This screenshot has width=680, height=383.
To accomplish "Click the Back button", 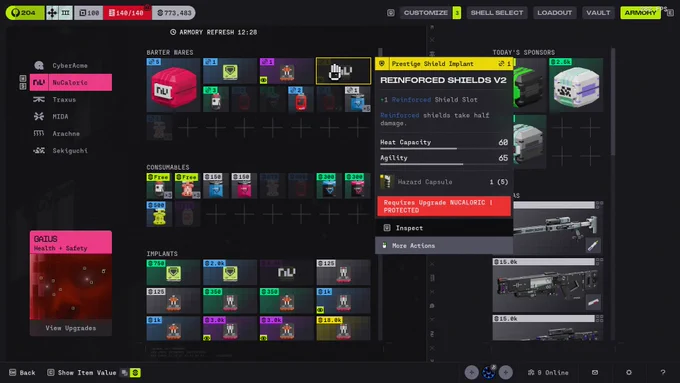I will tap(22, 373).
